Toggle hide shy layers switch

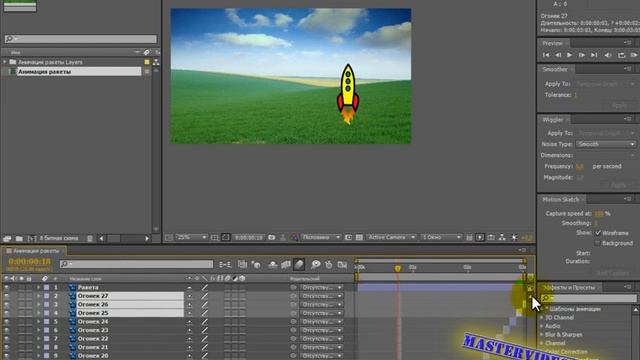click(x=273, y=264)
